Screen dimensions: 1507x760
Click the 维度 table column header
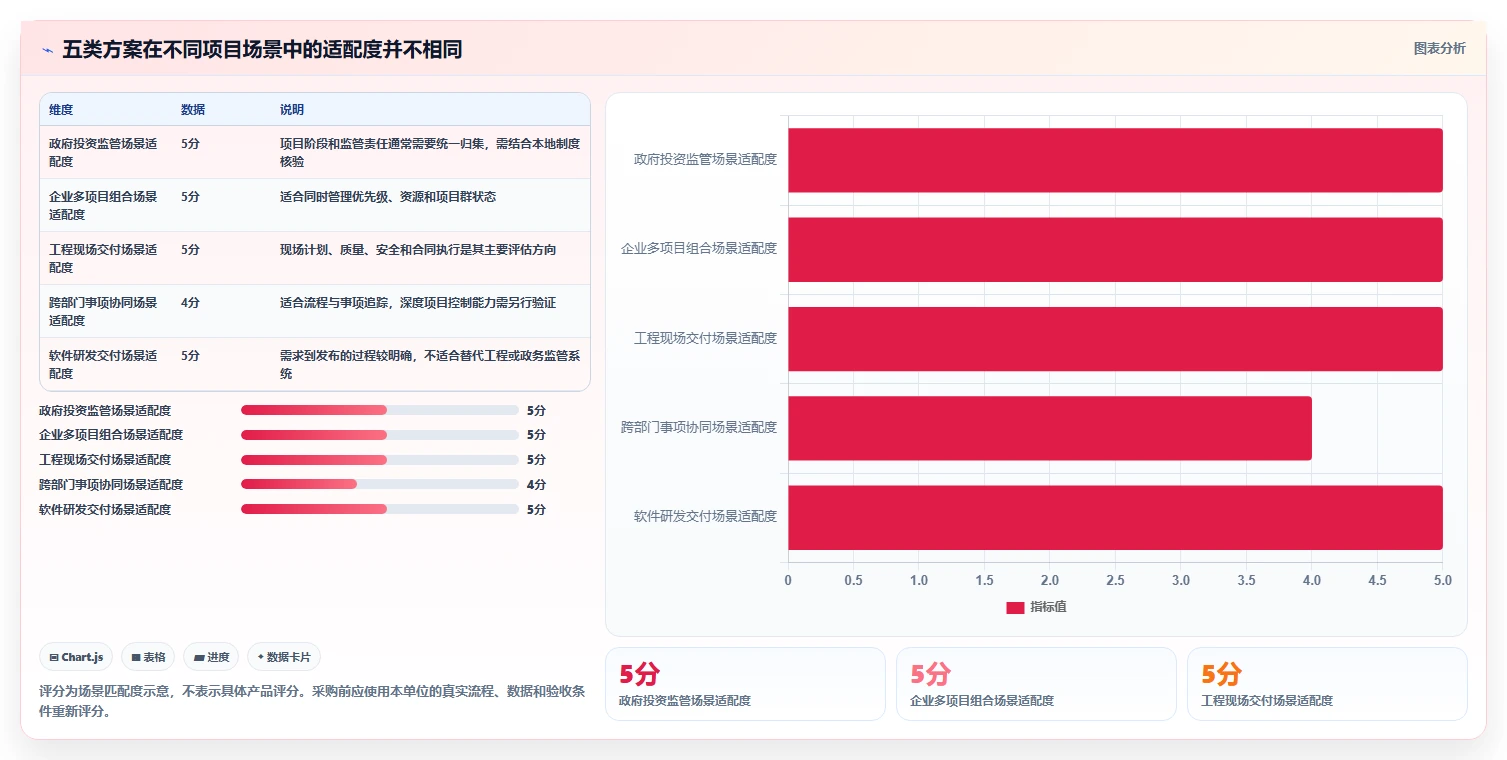[61, 109]
